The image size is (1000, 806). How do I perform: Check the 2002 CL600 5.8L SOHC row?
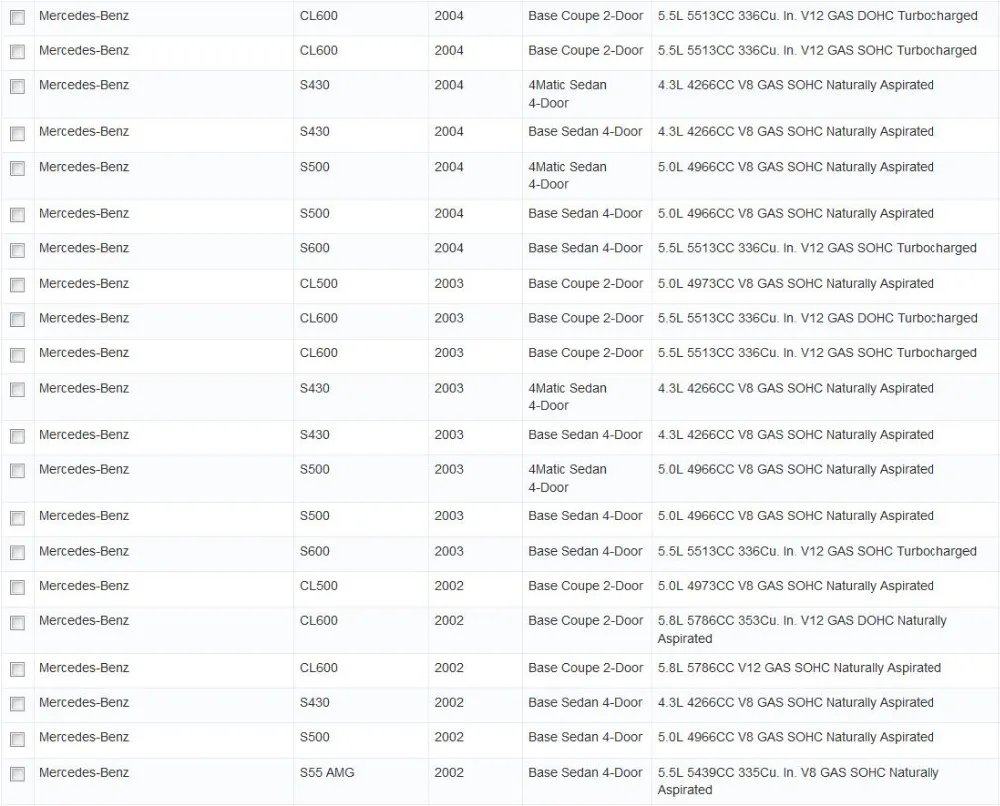pos(18,670)
